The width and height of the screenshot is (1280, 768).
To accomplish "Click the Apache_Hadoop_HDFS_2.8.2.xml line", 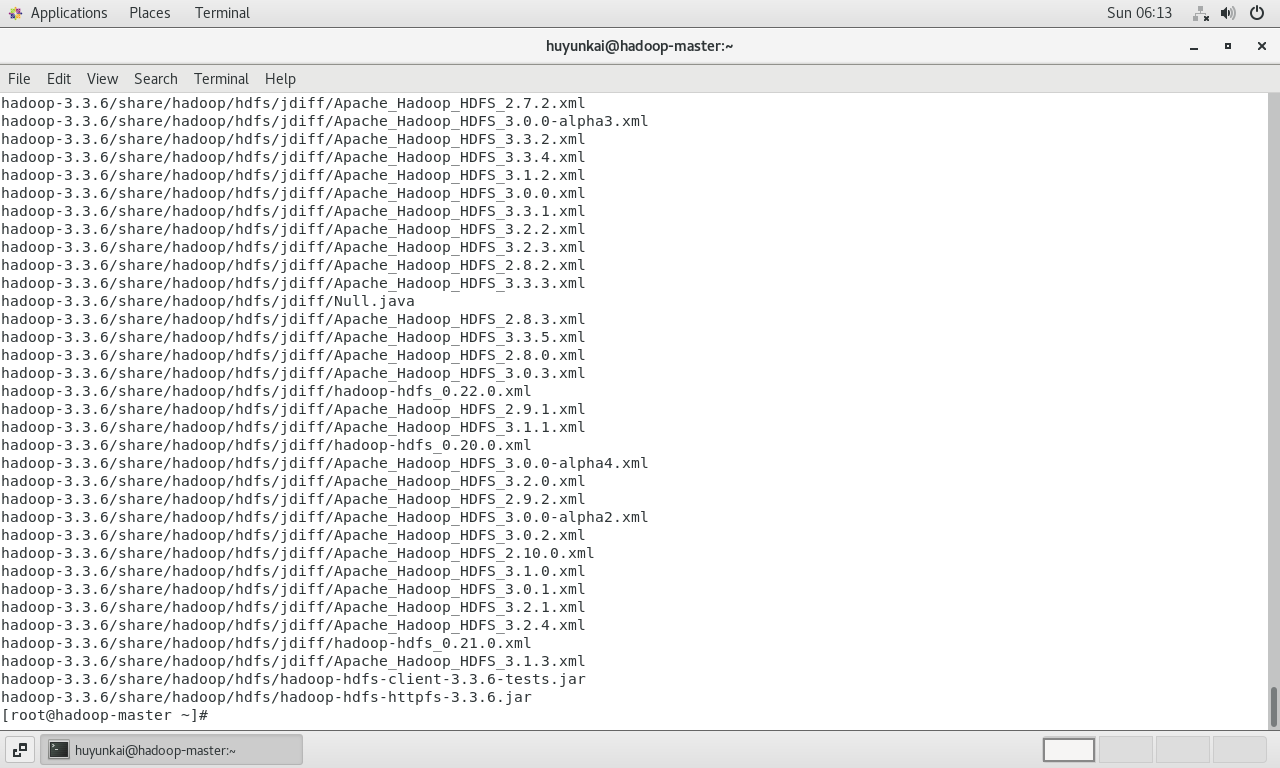I will pos(293,265).
